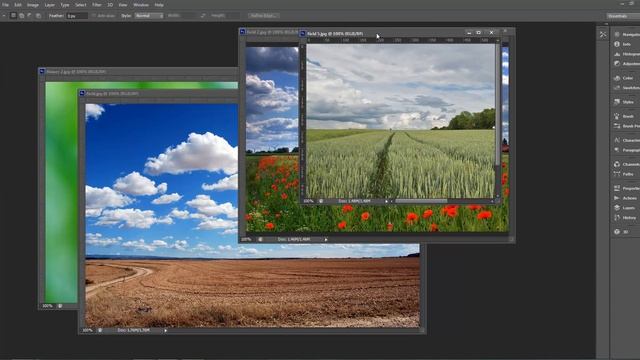Open the Styles panel icon
The height and width of the screenshot is (360, 640).
617,102
